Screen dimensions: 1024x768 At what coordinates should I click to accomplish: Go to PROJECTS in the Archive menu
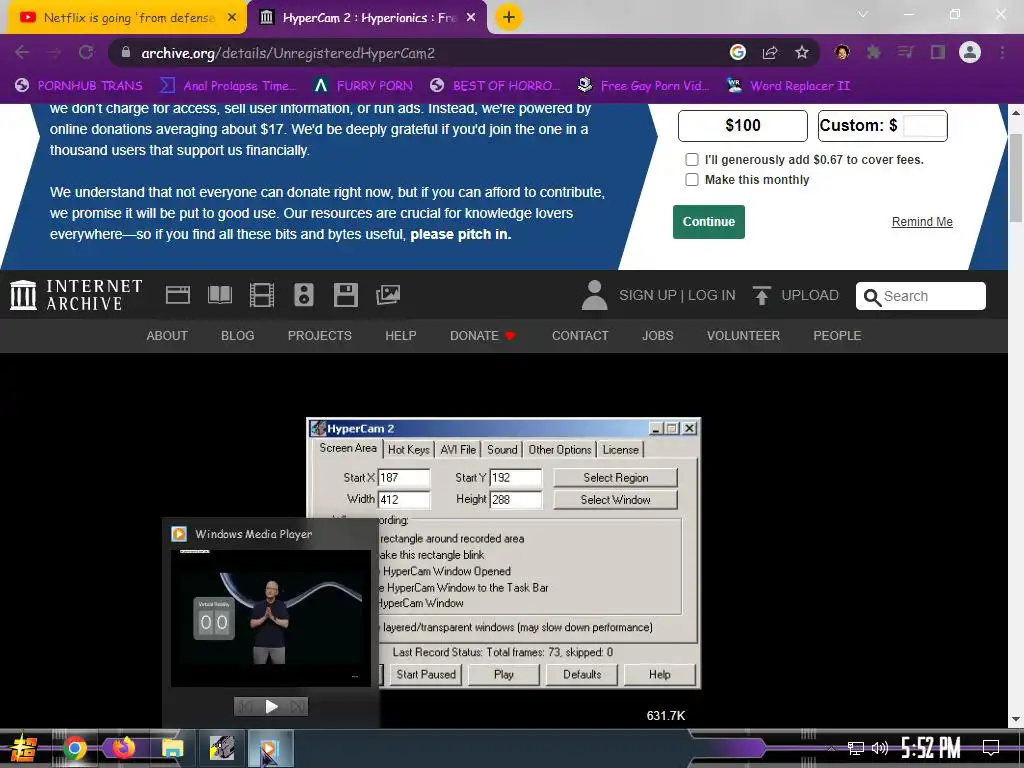point(320,336)
